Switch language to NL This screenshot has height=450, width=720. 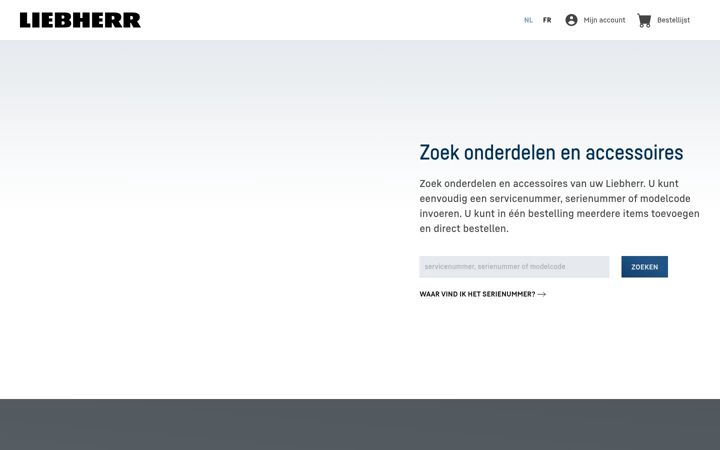pos(529,20)
